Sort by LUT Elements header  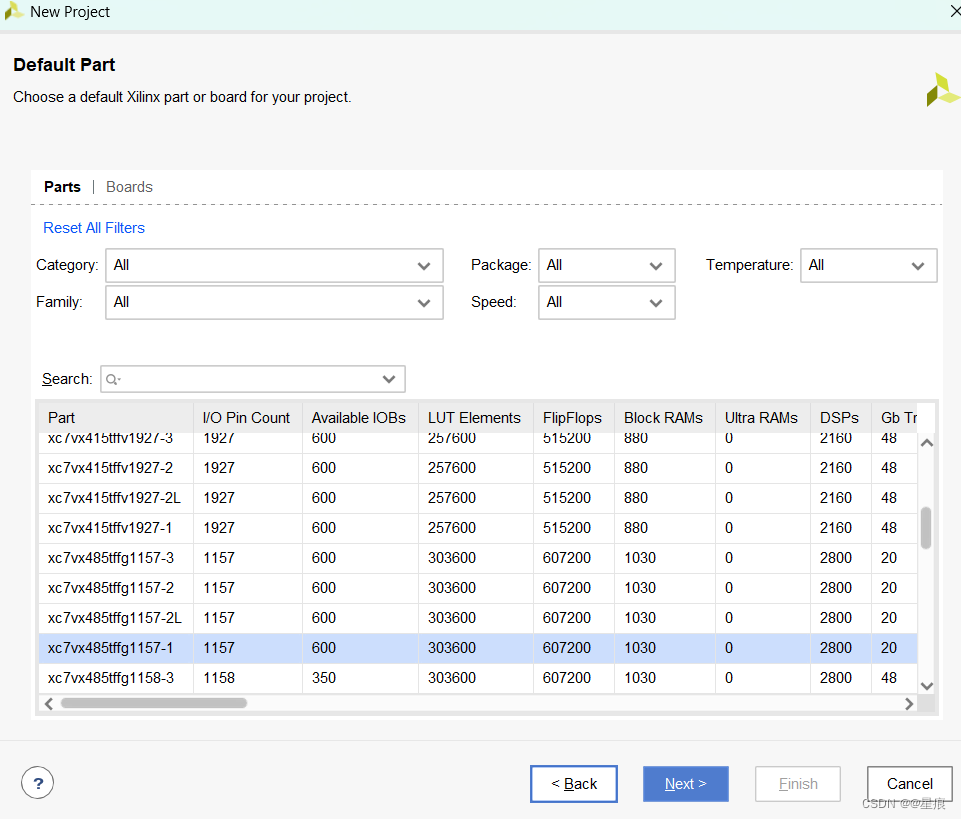(476, 417)
